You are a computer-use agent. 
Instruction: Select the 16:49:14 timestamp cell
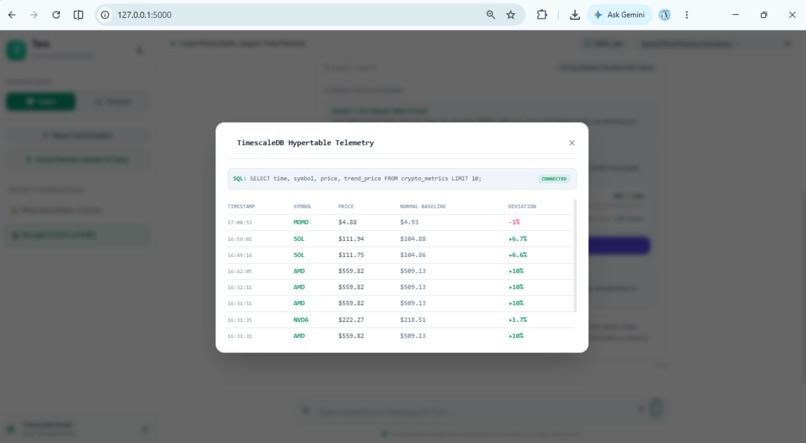240,255
